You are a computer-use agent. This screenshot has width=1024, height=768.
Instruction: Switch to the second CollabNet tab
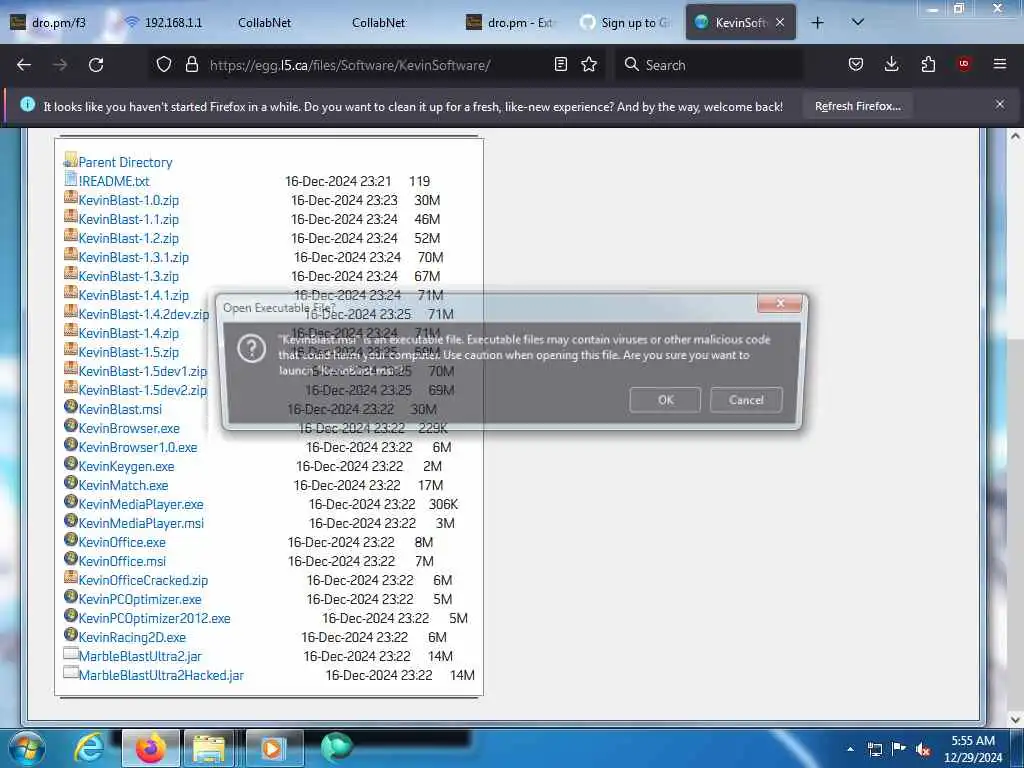coord(379,23)
